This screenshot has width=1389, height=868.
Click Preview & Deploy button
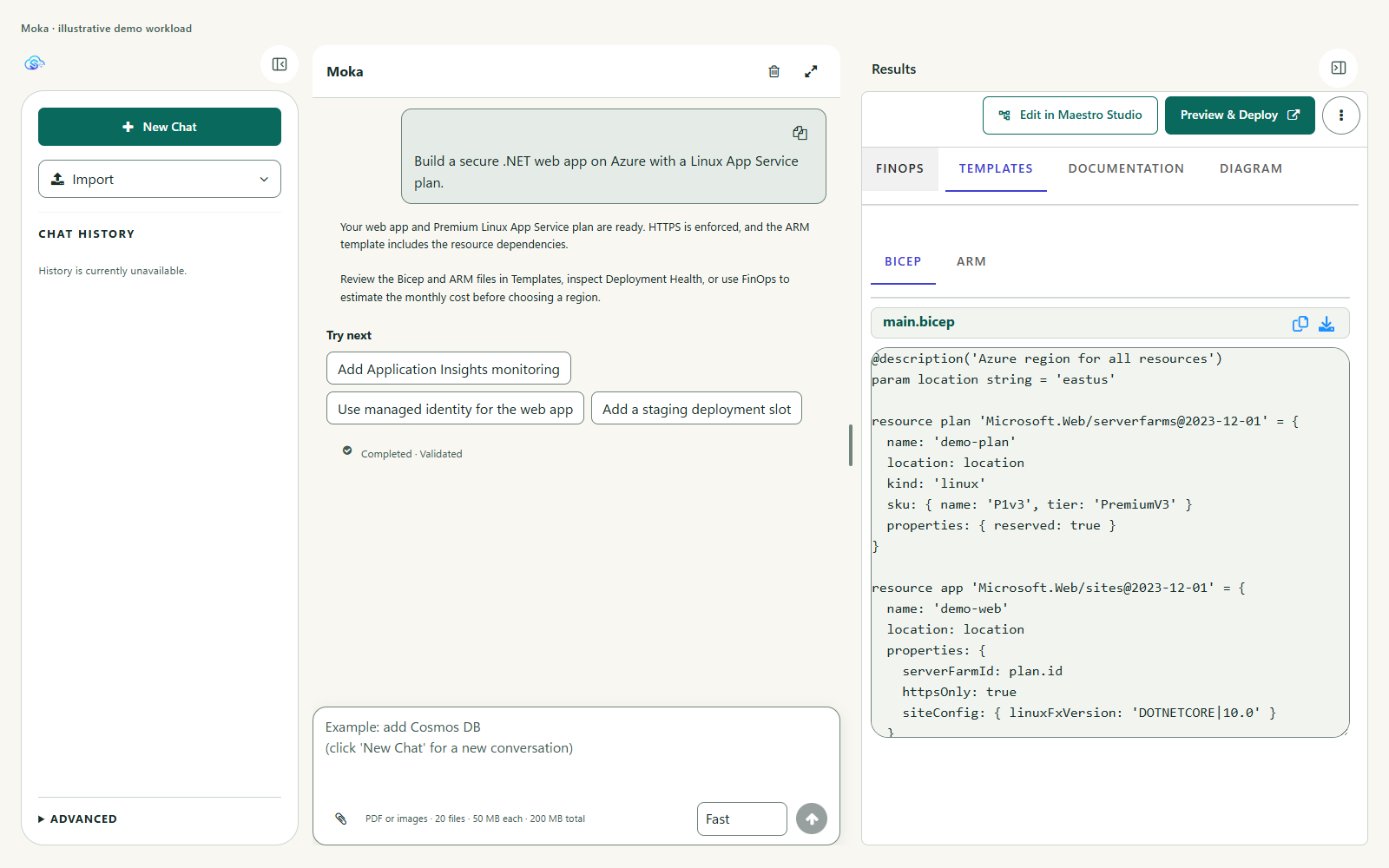(1240, 115)
